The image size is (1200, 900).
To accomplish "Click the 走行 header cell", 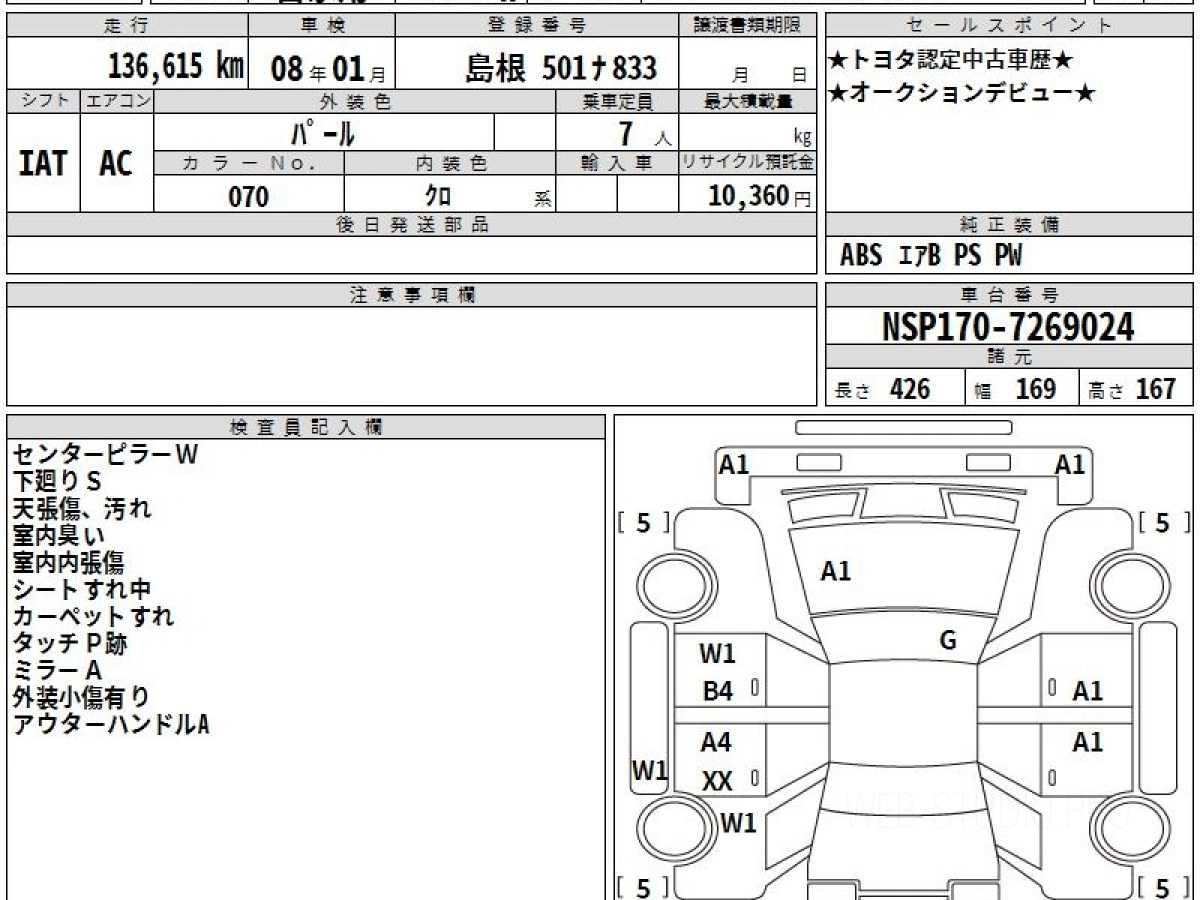I will [127, 27].
